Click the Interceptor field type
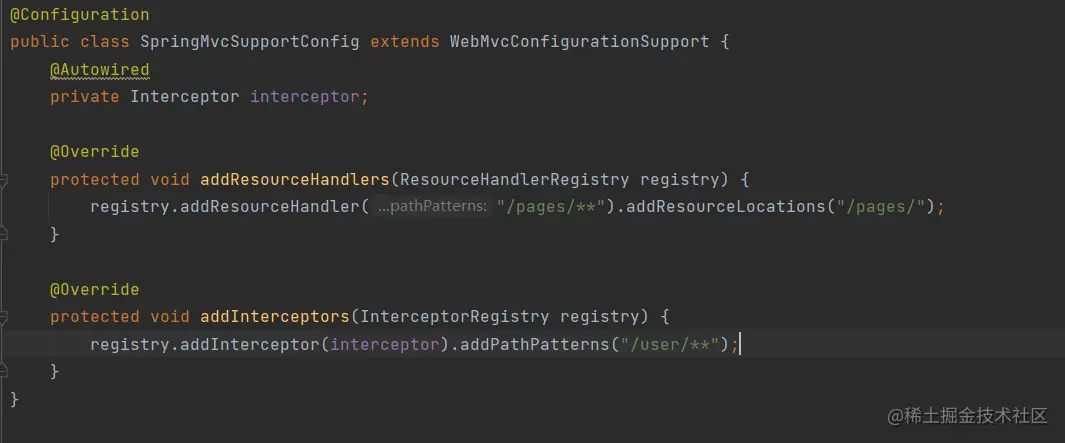Image resolution: width=1065 pixels, height=443 pixels. coord(184,97)
